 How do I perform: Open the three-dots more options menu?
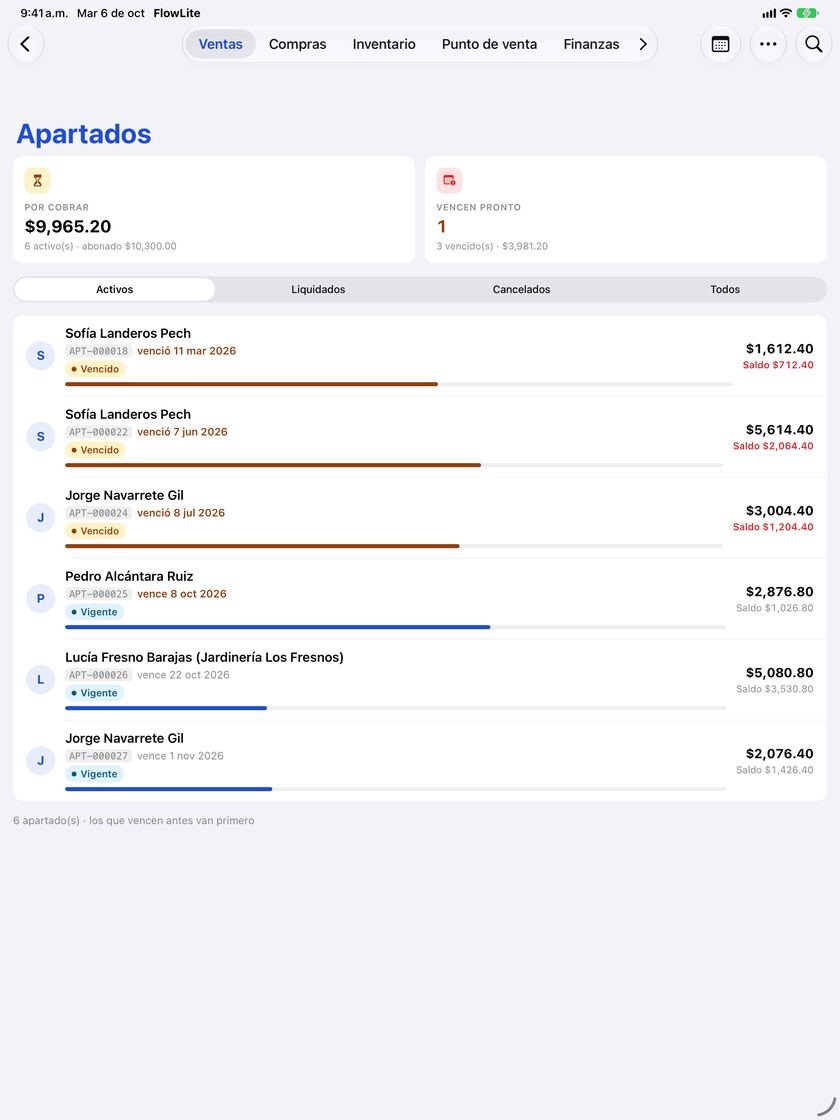point(768,44)
